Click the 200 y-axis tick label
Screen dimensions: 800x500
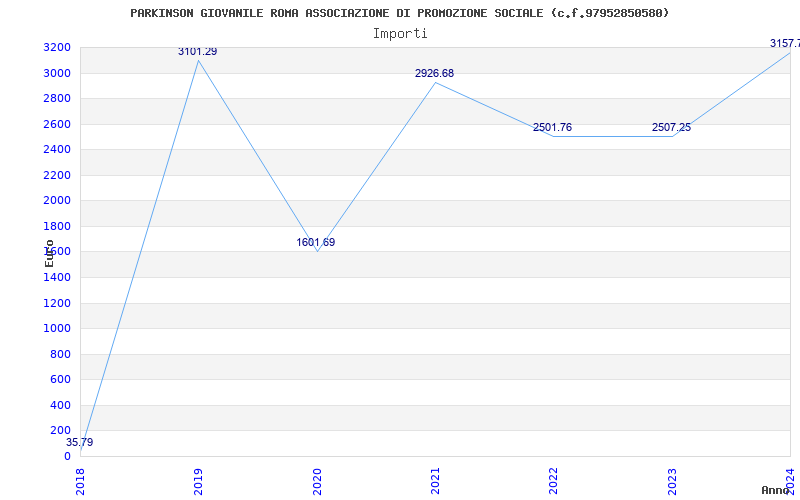point(60,431)
